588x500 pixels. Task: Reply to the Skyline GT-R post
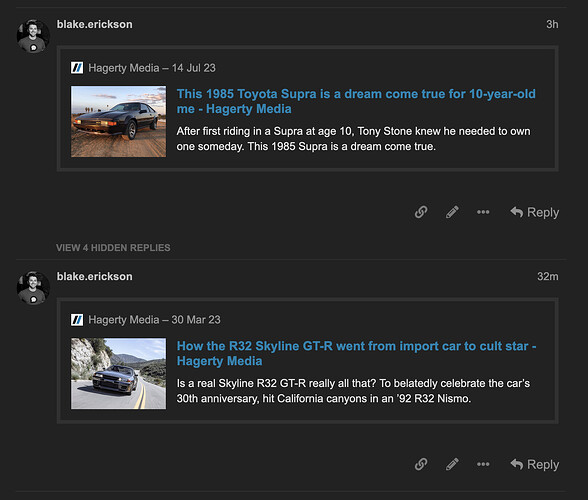[535, 464]
